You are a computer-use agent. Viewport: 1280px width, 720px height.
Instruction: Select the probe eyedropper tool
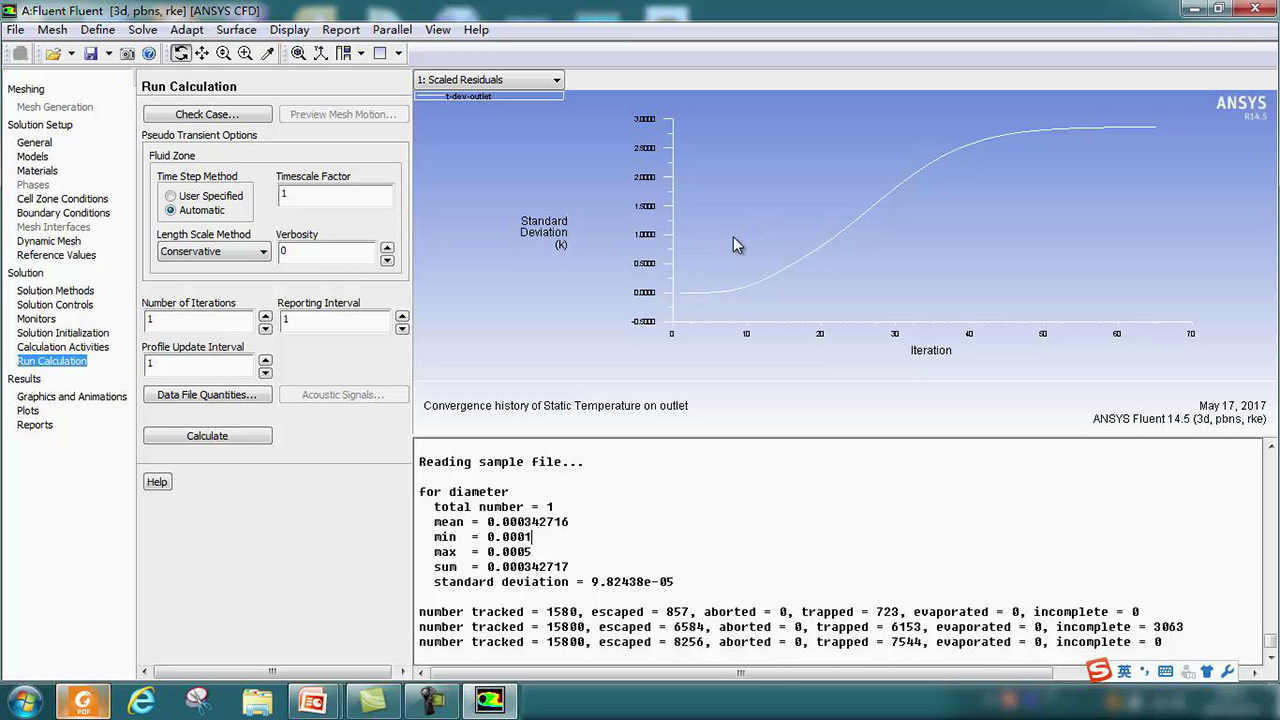click(x=268, y=54)
